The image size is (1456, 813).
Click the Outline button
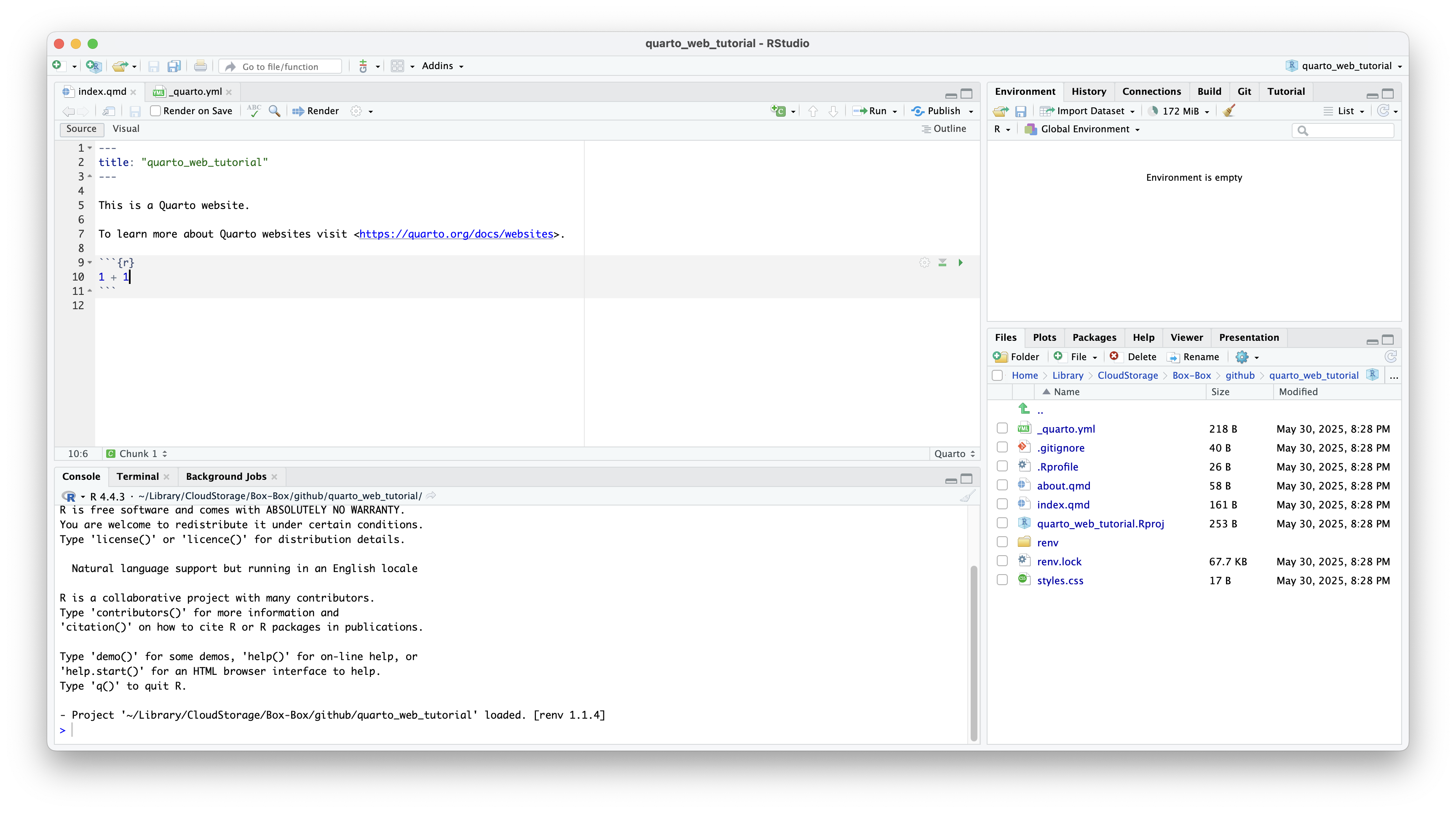tap(943, 129)
